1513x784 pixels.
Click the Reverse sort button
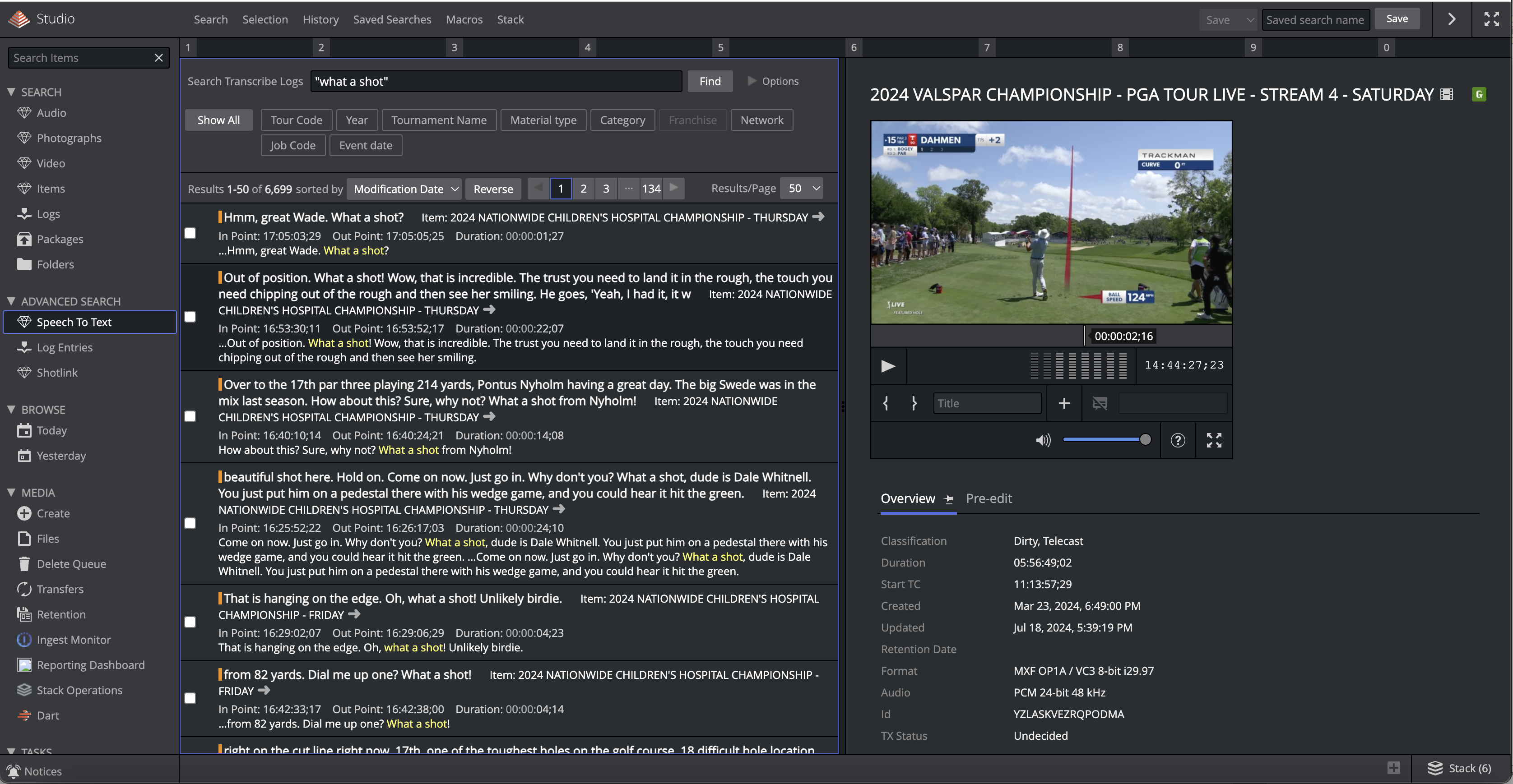pos(493,189)
